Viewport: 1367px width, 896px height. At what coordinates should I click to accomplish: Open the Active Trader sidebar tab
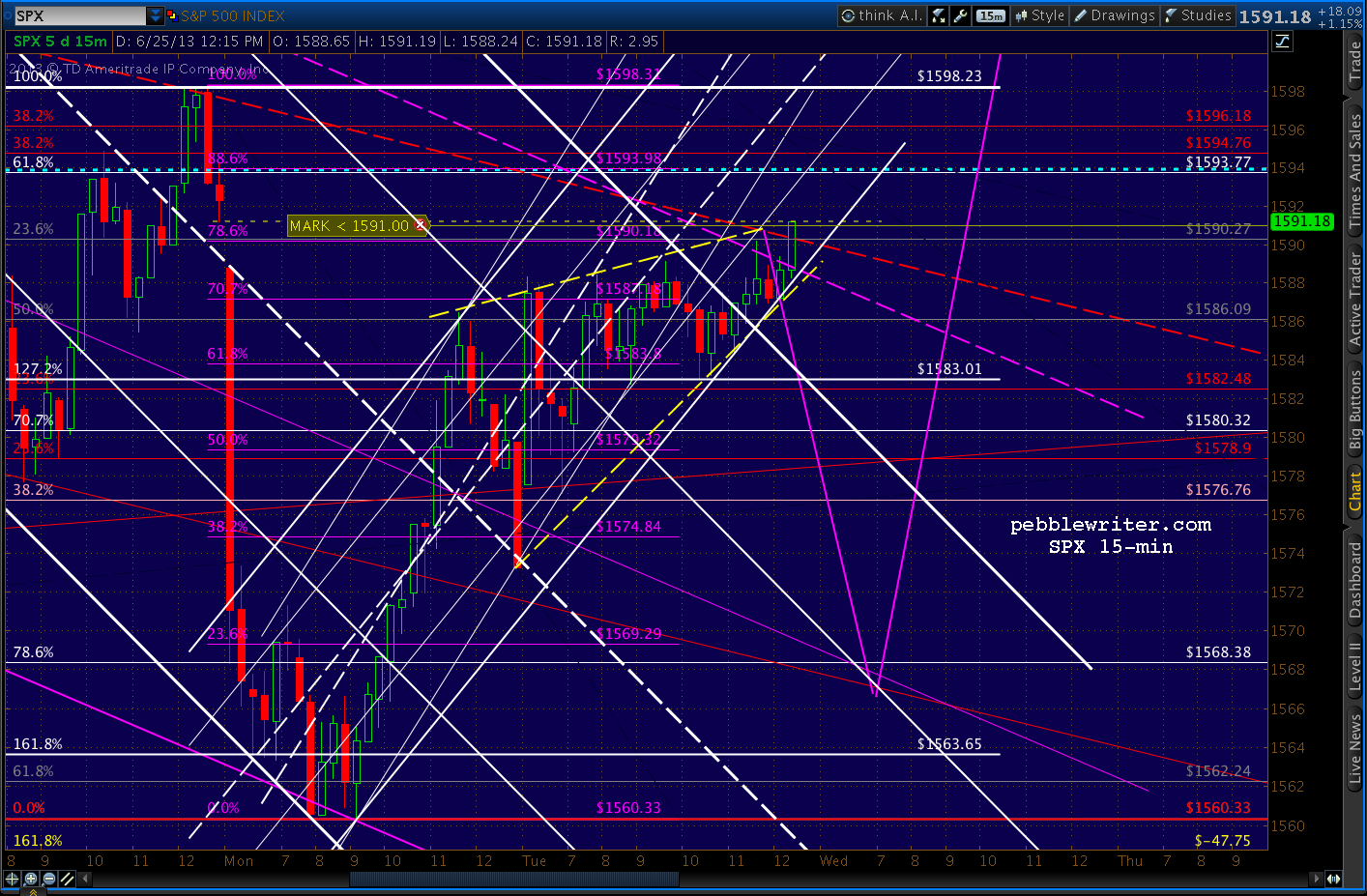1355,300
